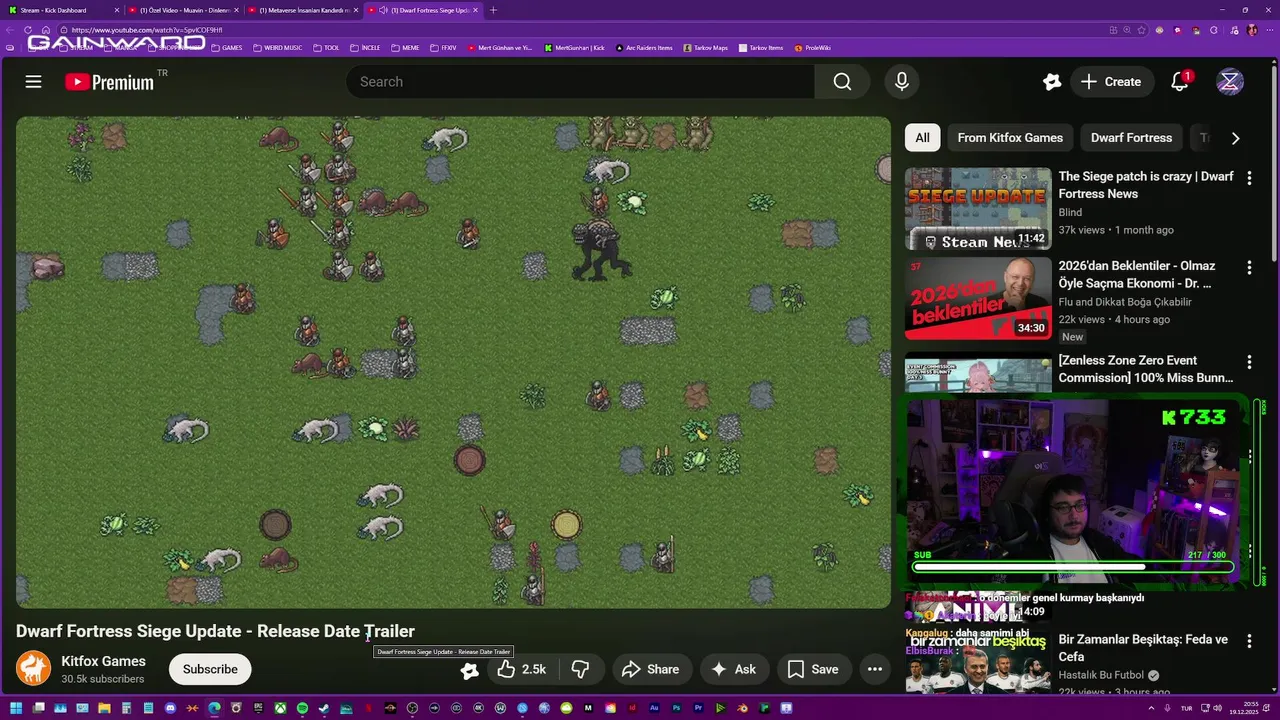This screenshot has width=1280, height=720.
Task: Open Adobe Premiere Pro from taskbar
Action: [698, 708]
